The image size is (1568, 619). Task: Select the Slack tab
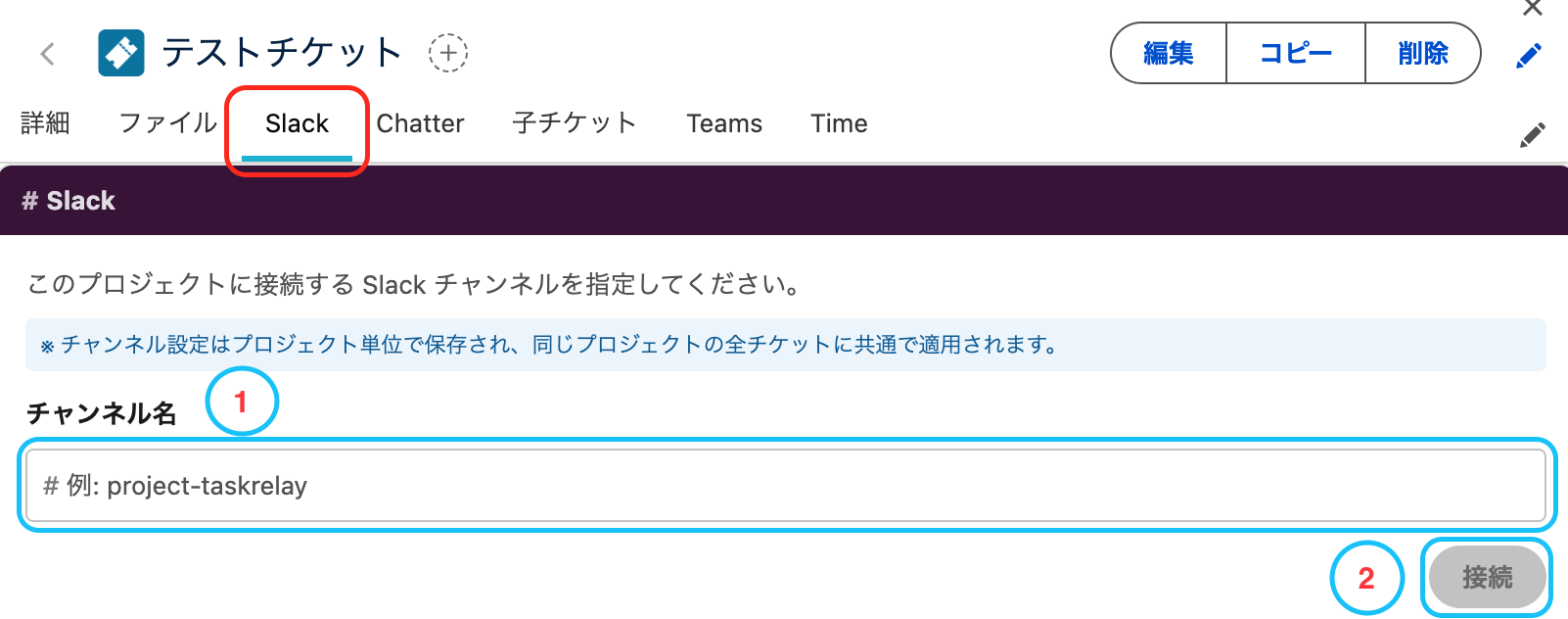(x=297, y=124)
